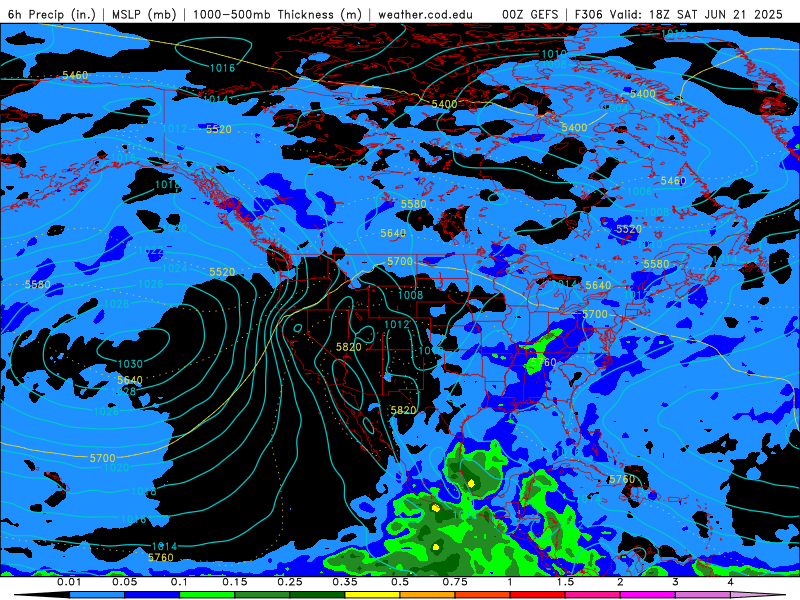
Task: Click the legend value 4
Action: [x=731, y=582]
